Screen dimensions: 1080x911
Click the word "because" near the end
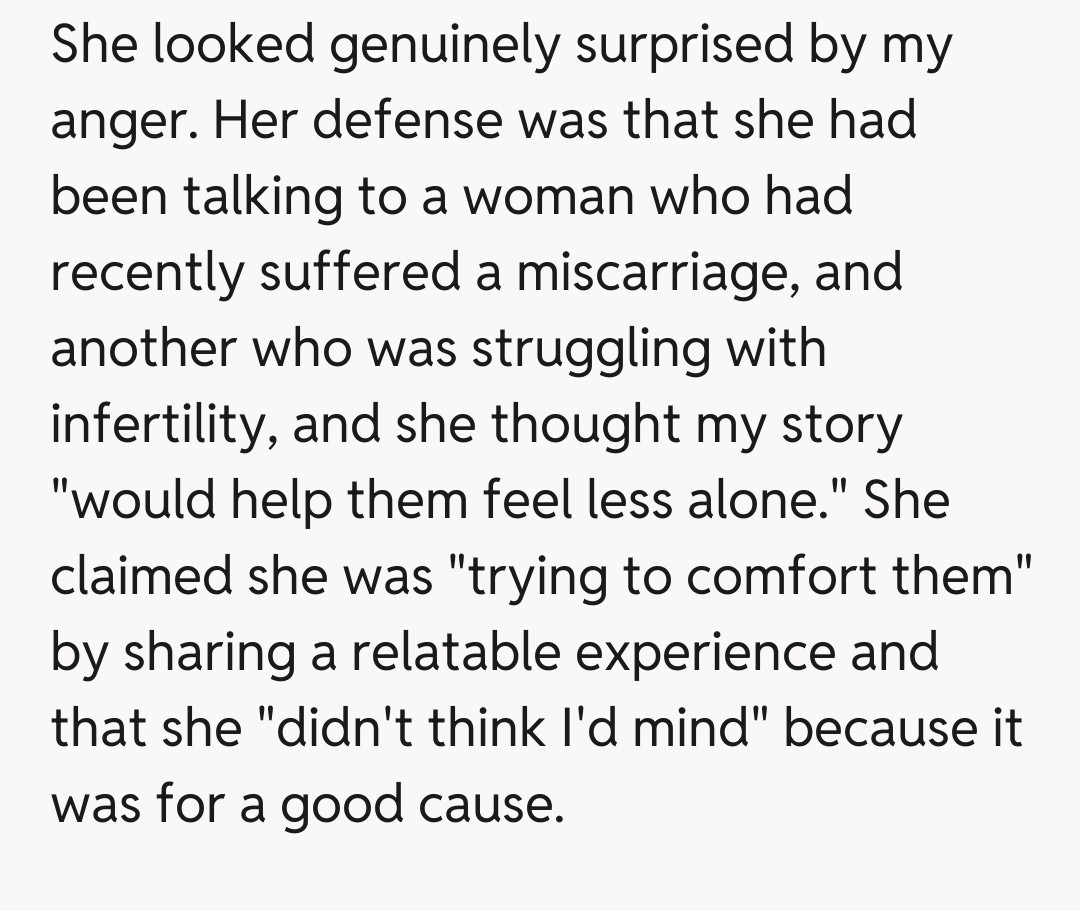pos(880,728)
